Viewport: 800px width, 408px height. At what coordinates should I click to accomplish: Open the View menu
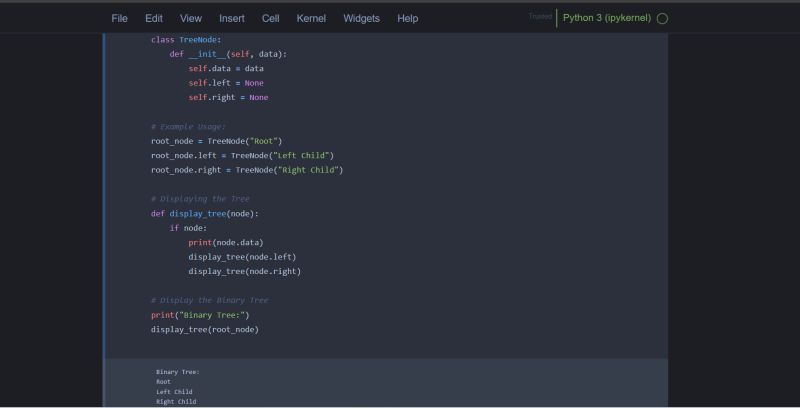point(190,18)
